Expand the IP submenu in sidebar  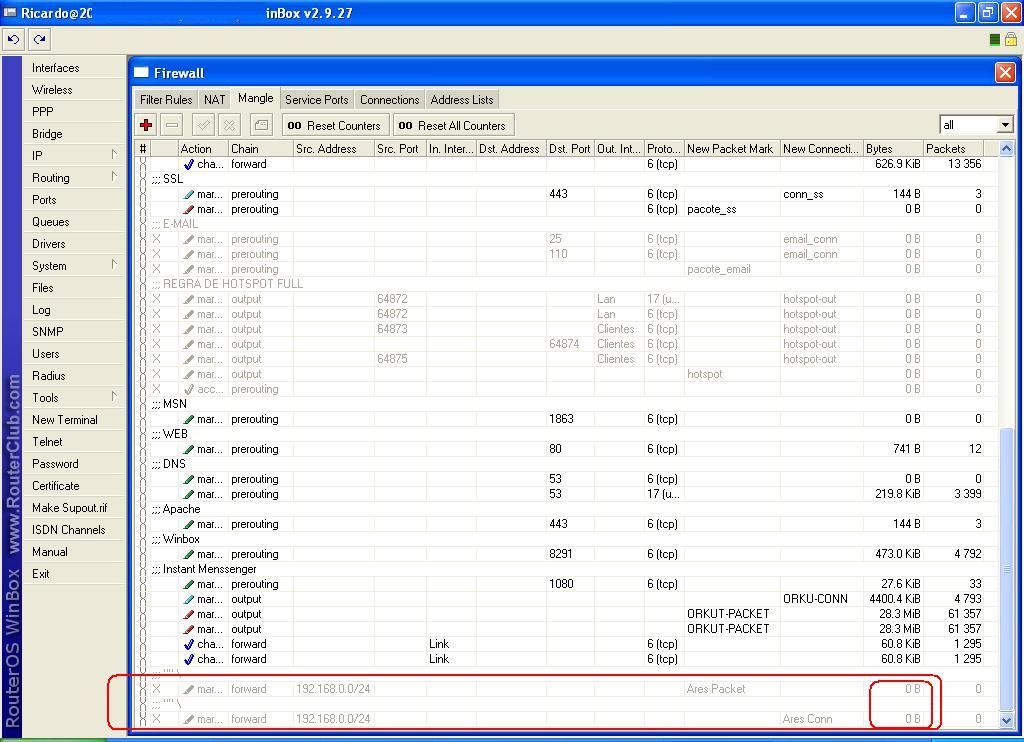[113, 155]
